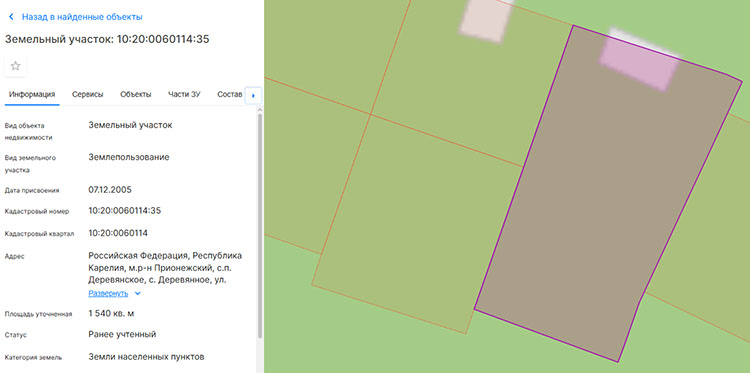The width and height of the screenshot is (750, 373).
Task: Switch to the Объекты tab
Action: click(136, 95)
